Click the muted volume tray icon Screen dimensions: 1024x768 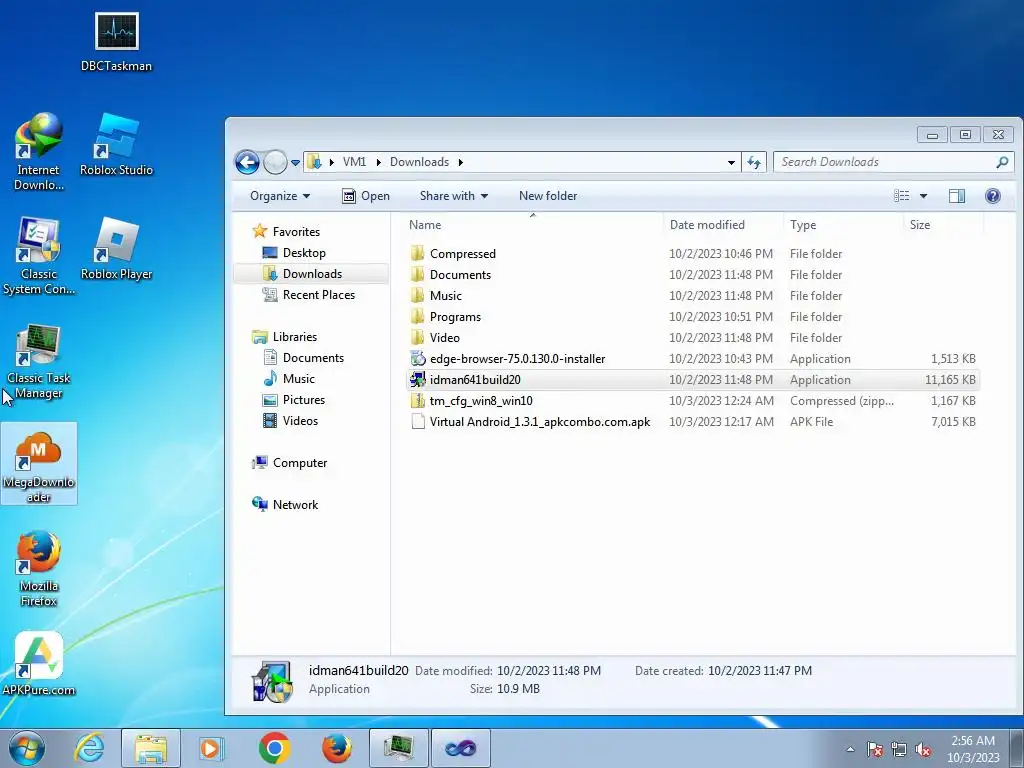(x=923, y=749)
